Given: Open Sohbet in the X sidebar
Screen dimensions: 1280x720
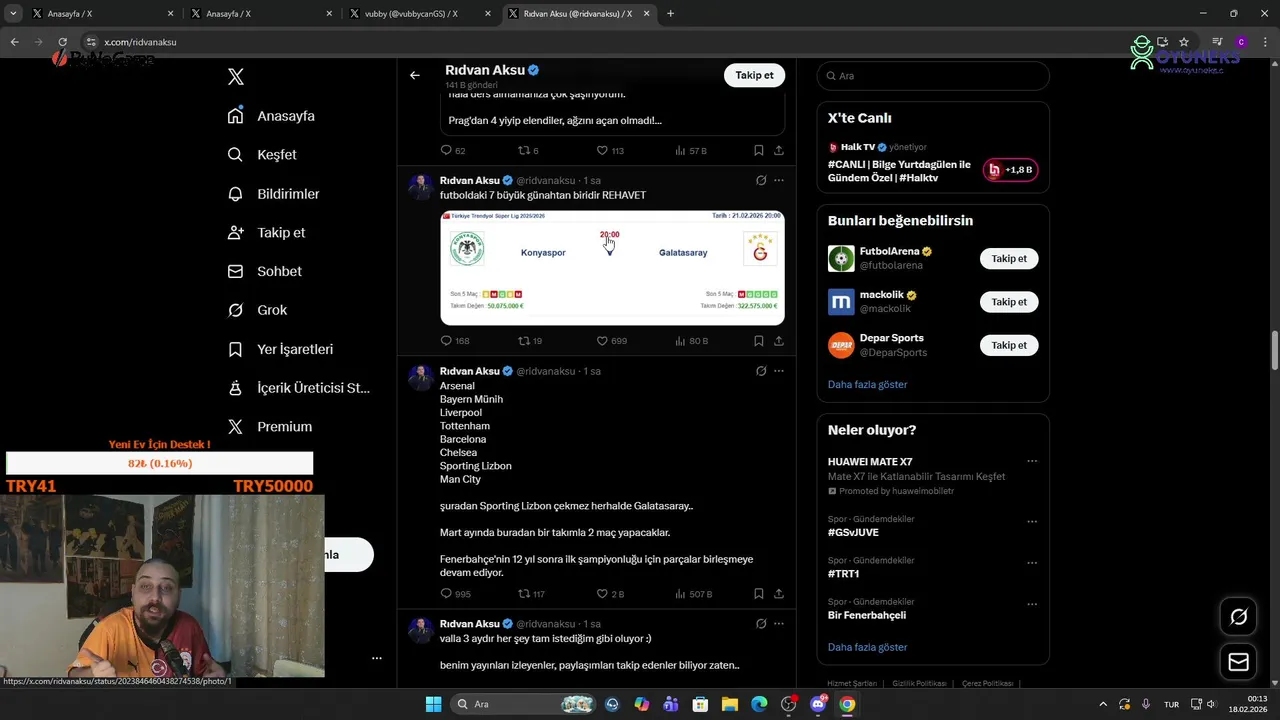Looking at the screenshot, I should (265, 271).
